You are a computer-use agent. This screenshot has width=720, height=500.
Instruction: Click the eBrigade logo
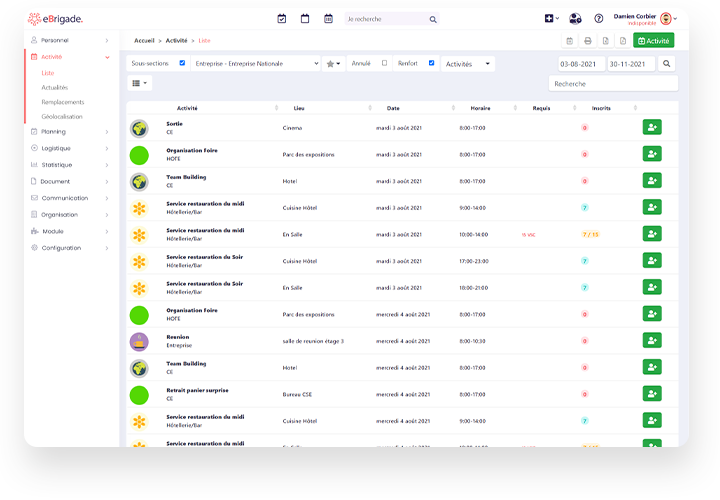point(55,19)
